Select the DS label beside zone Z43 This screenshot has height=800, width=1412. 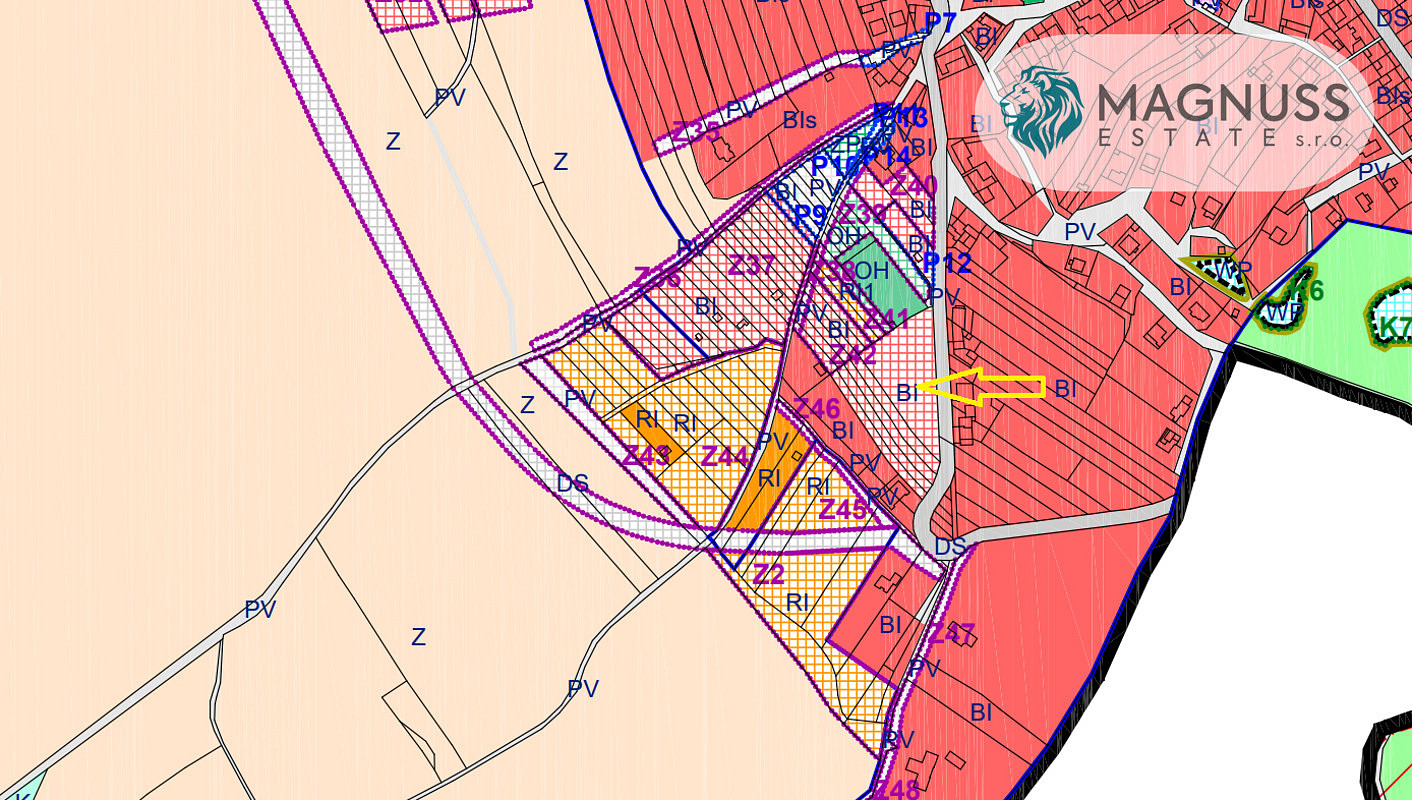(x=573, y=483)
